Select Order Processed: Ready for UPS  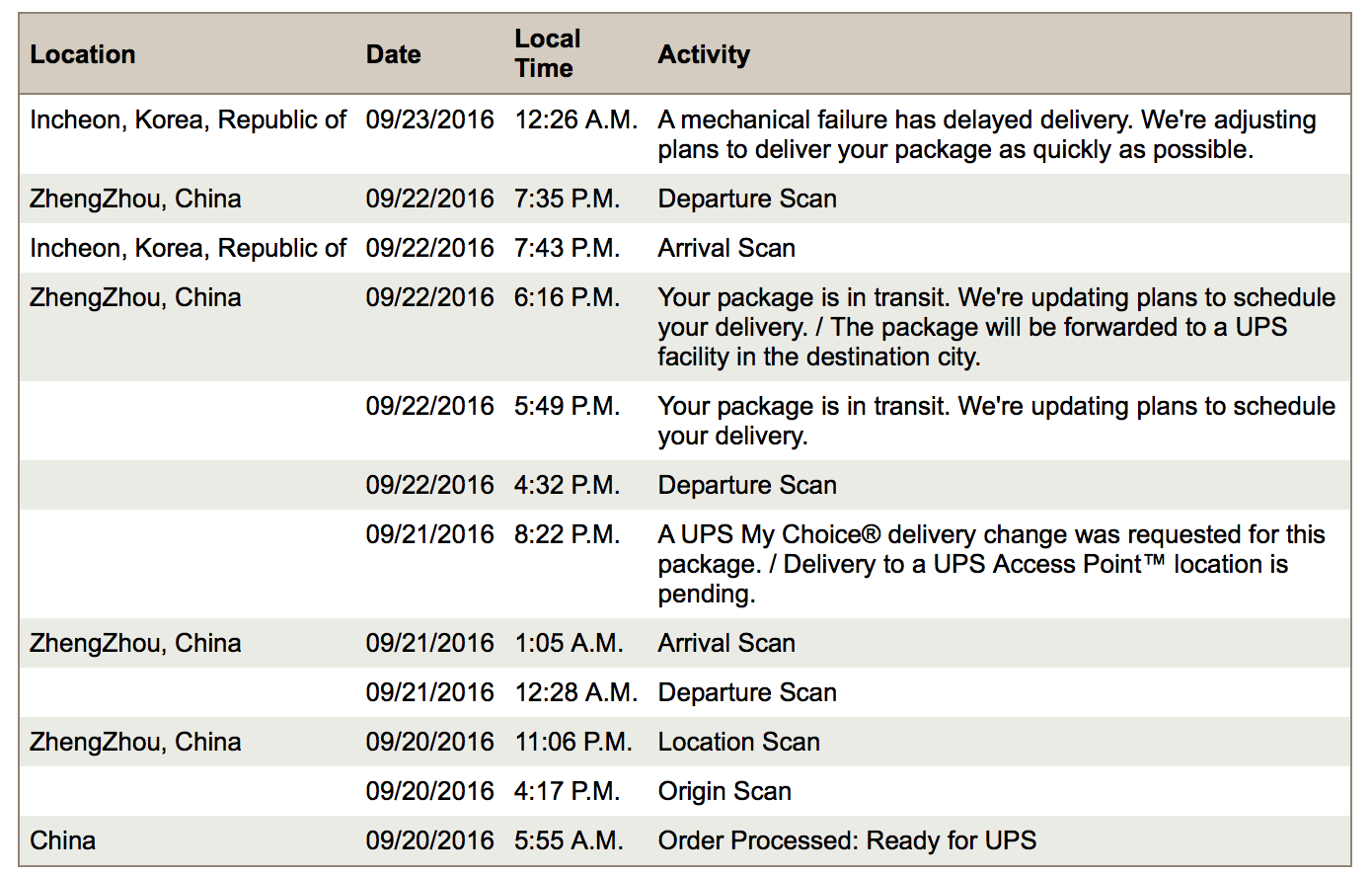click(847, 840)
